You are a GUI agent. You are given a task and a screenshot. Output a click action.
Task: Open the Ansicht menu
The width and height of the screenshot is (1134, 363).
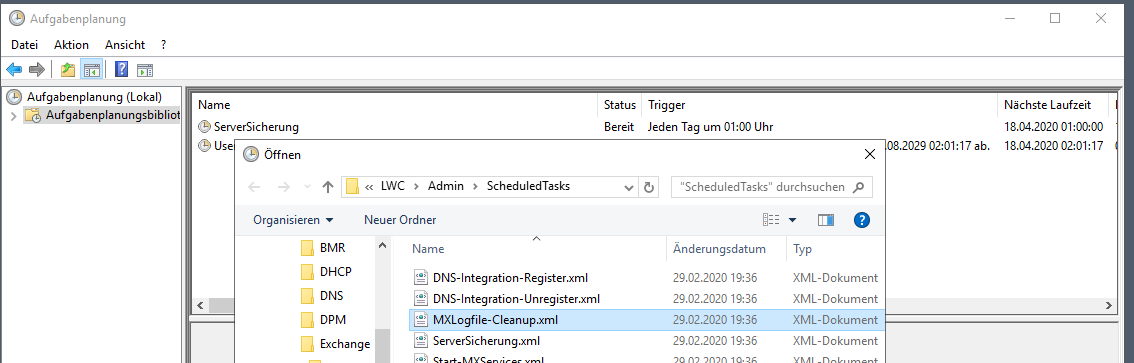(125, 45)
